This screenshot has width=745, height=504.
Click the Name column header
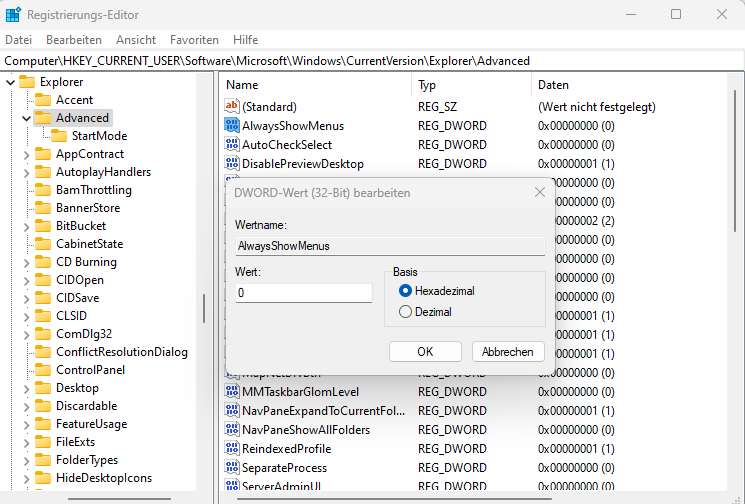pyautogui.click(x=315, y=85)
